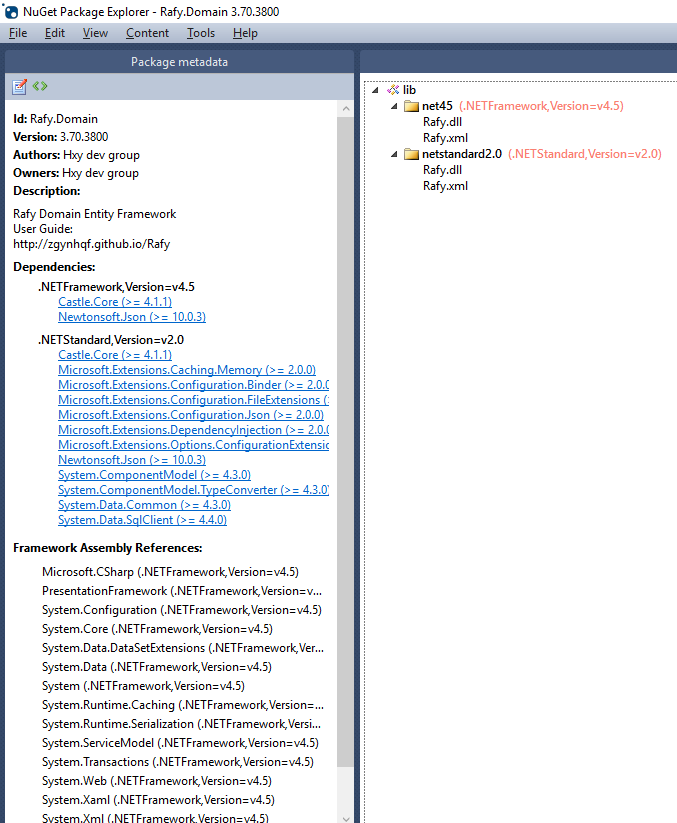Screen dimensions: 677x823
Task: Click the metadata scrollbar up arrow
Action: (x=346, y=109)
